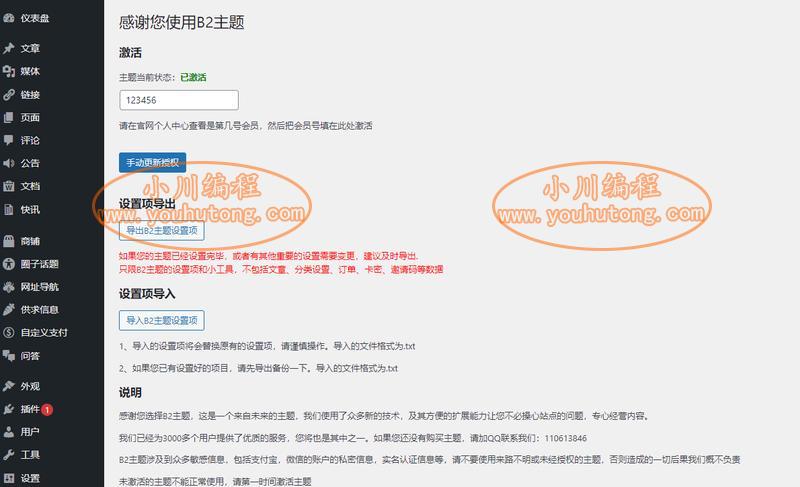Click the paragraph starting 感谢您选择B2主题
This screenshot has height=487, width=800.
click(384, 416)
